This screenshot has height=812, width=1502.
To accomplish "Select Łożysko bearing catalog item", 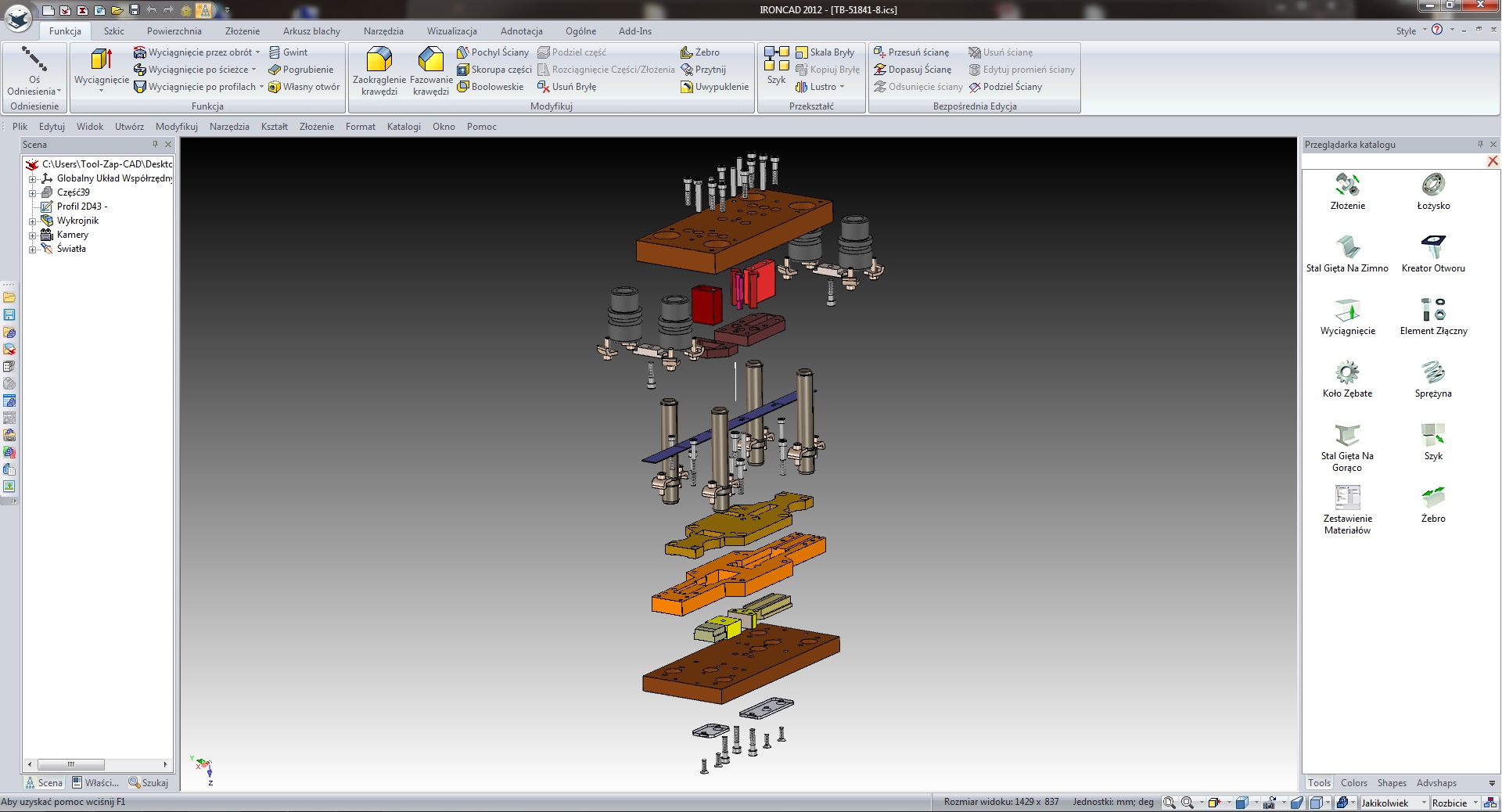I will 1433,192.
